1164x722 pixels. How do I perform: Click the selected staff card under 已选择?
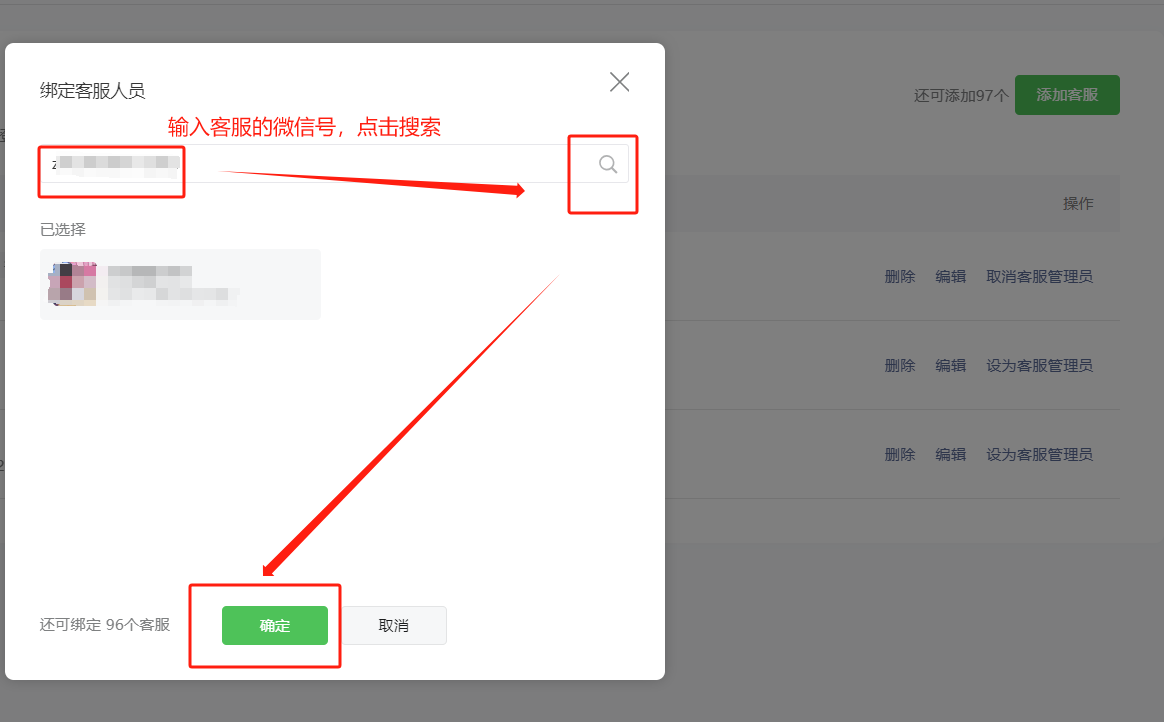(x=180, y=284)
